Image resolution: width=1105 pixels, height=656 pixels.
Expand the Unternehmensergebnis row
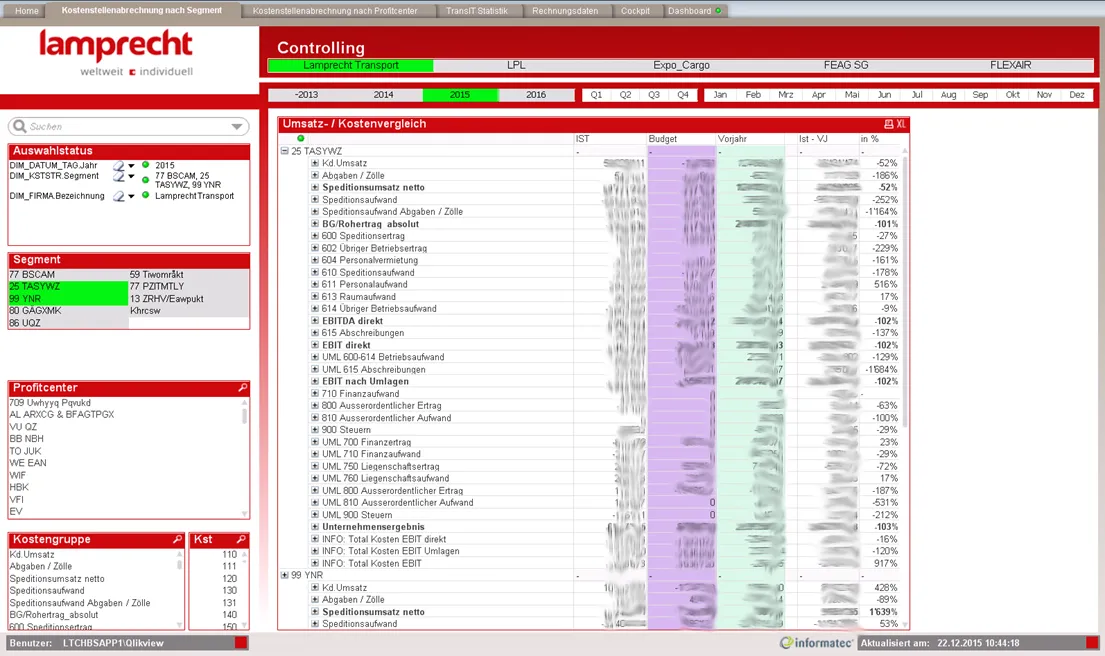pos(315,526)
